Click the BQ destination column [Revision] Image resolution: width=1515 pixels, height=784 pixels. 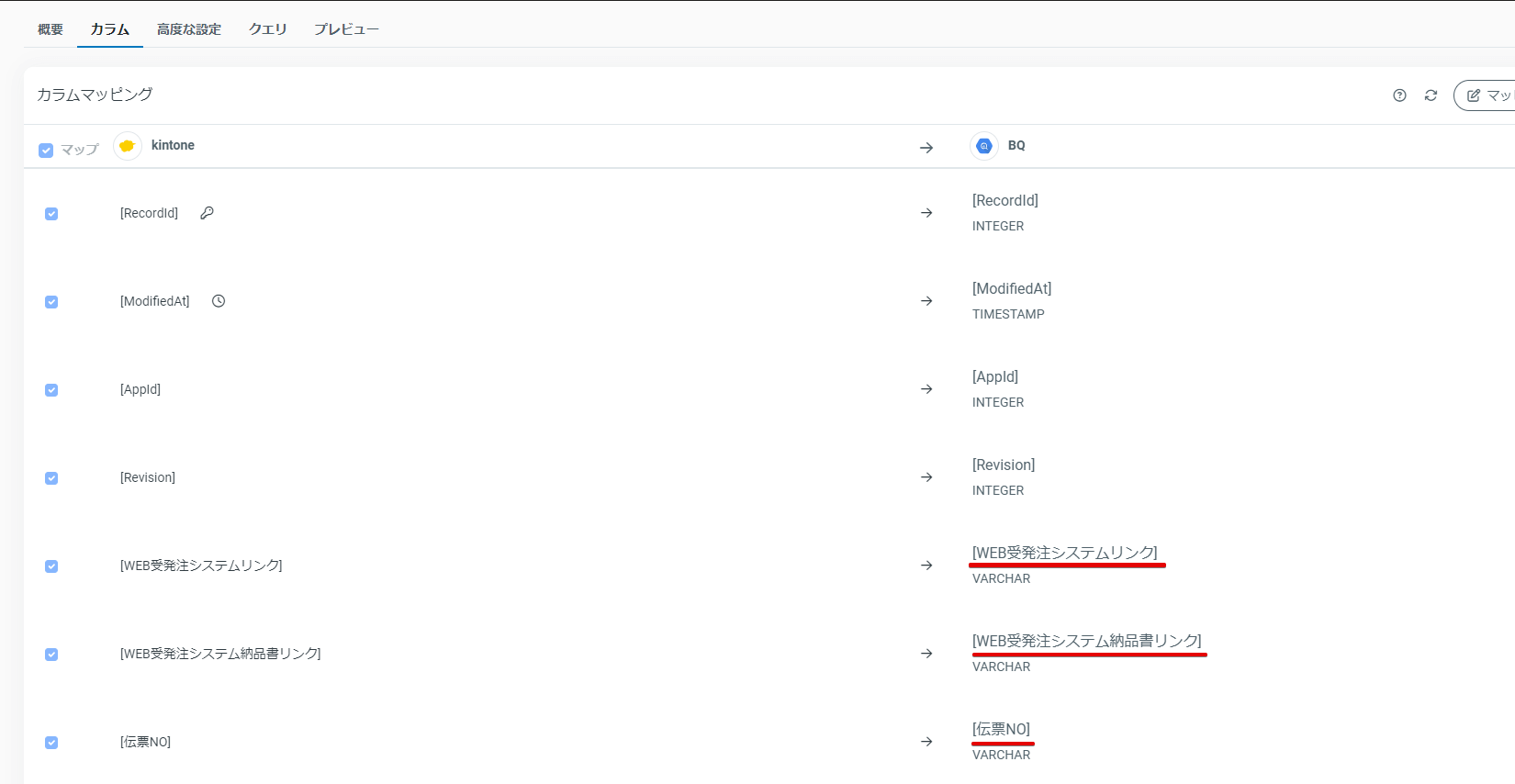coord(1004,465)
